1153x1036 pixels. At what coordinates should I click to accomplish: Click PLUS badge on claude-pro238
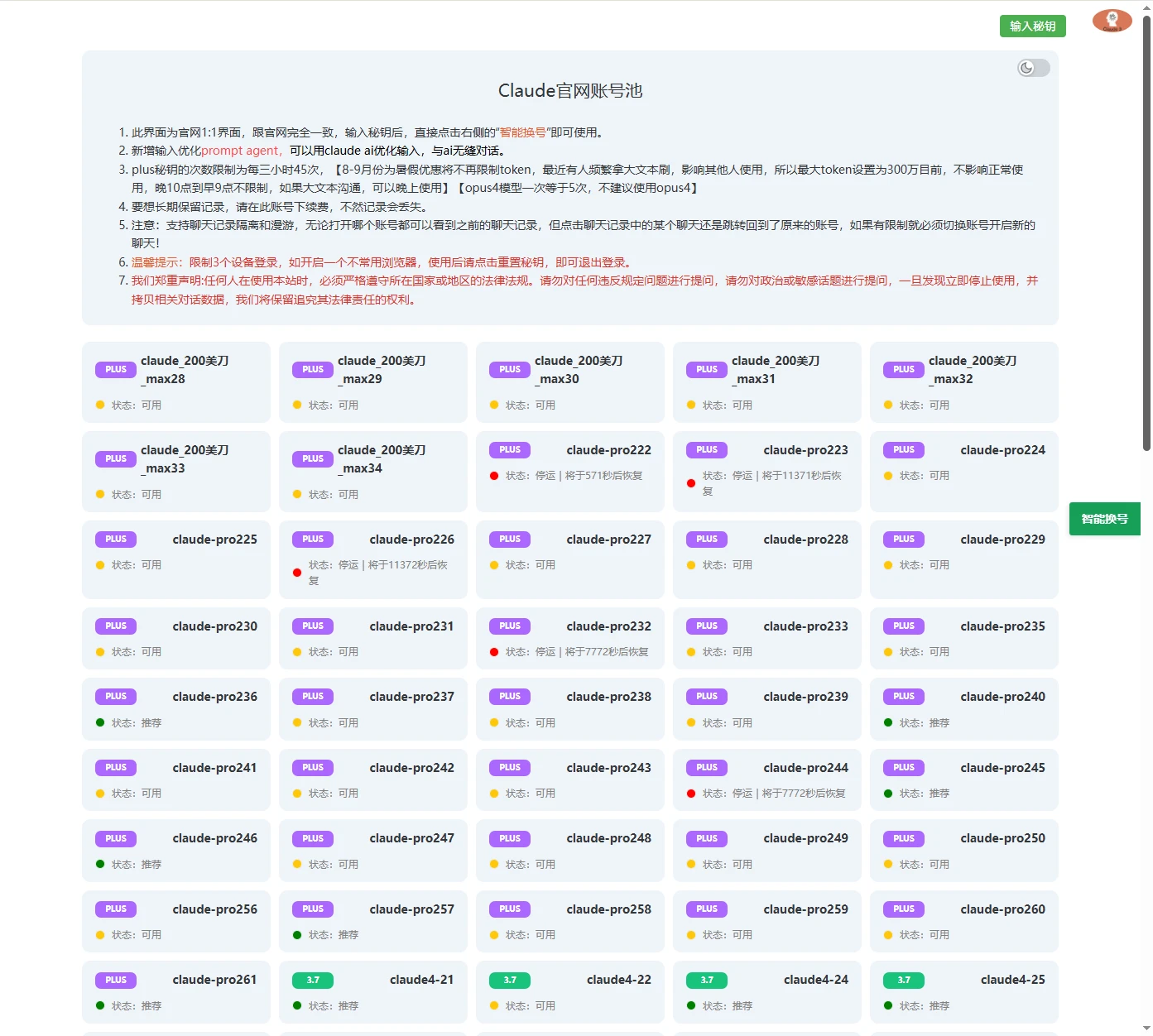point(510,697)
